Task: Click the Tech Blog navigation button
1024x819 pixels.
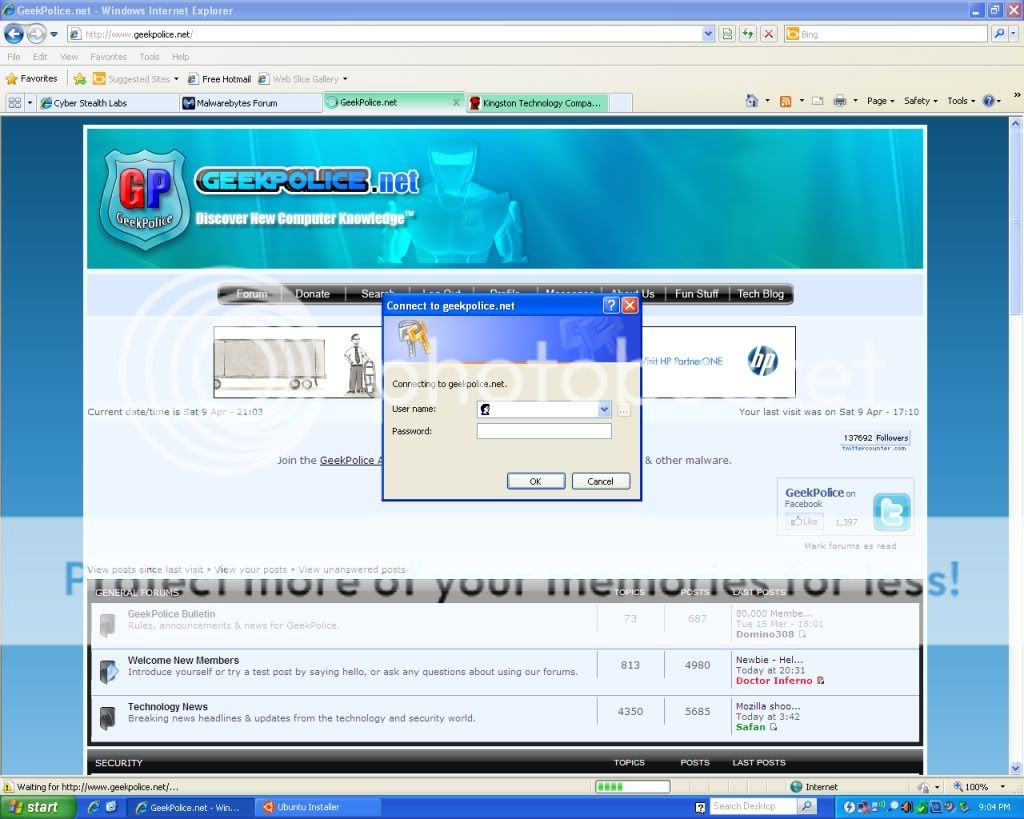Action: point(760,294)
